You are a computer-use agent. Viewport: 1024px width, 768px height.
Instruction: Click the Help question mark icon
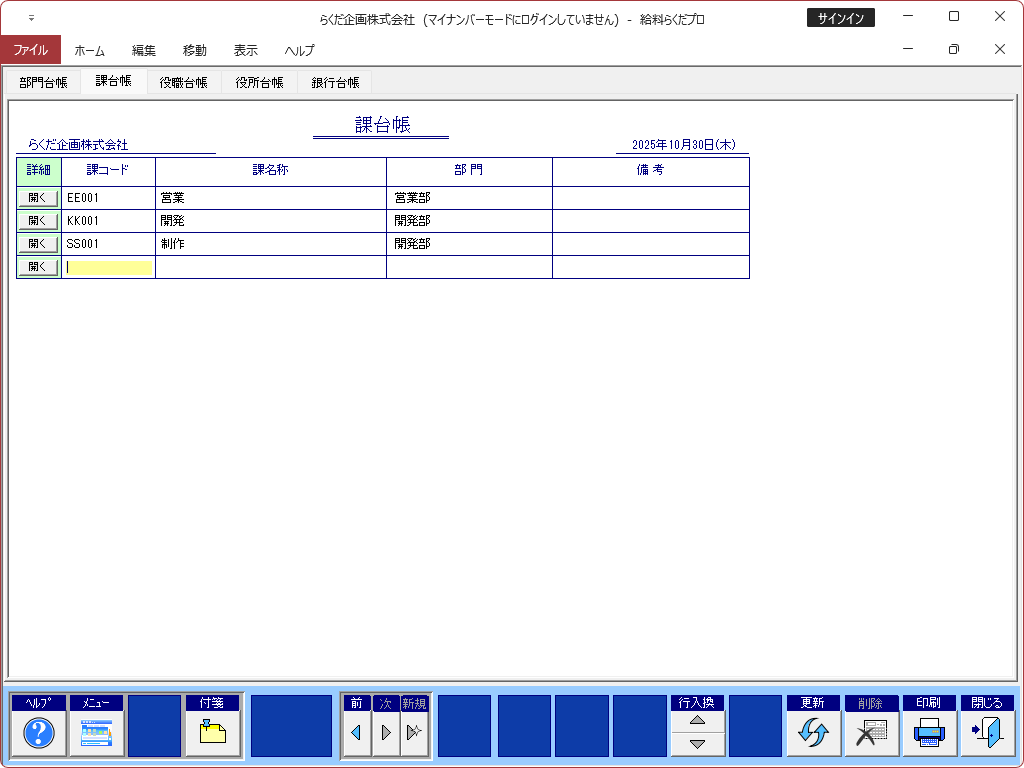click(x=39, y=734)
